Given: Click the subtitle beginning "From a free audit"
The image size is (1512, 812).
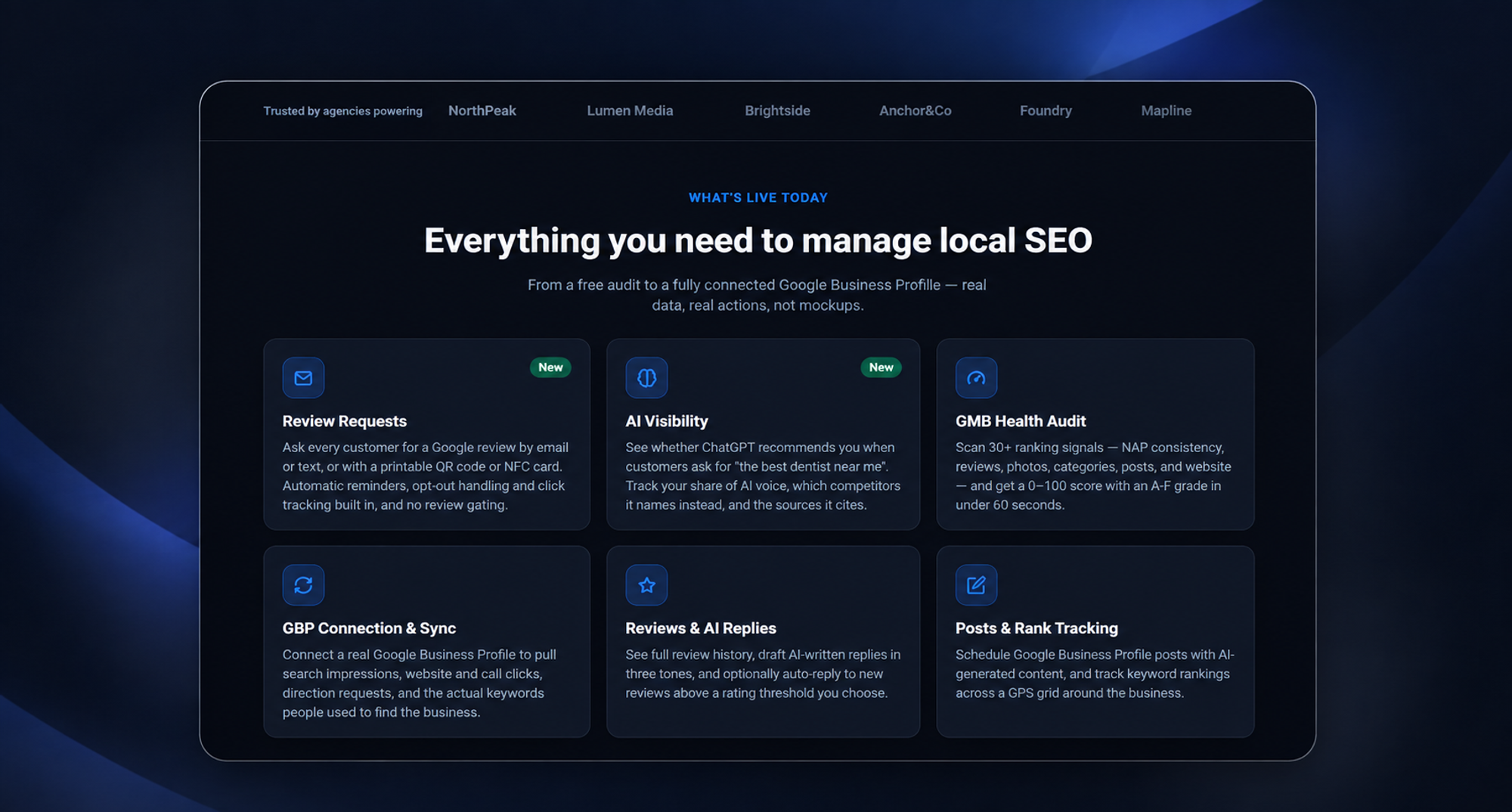Looking at the screenshot, I should coord(758,295).
